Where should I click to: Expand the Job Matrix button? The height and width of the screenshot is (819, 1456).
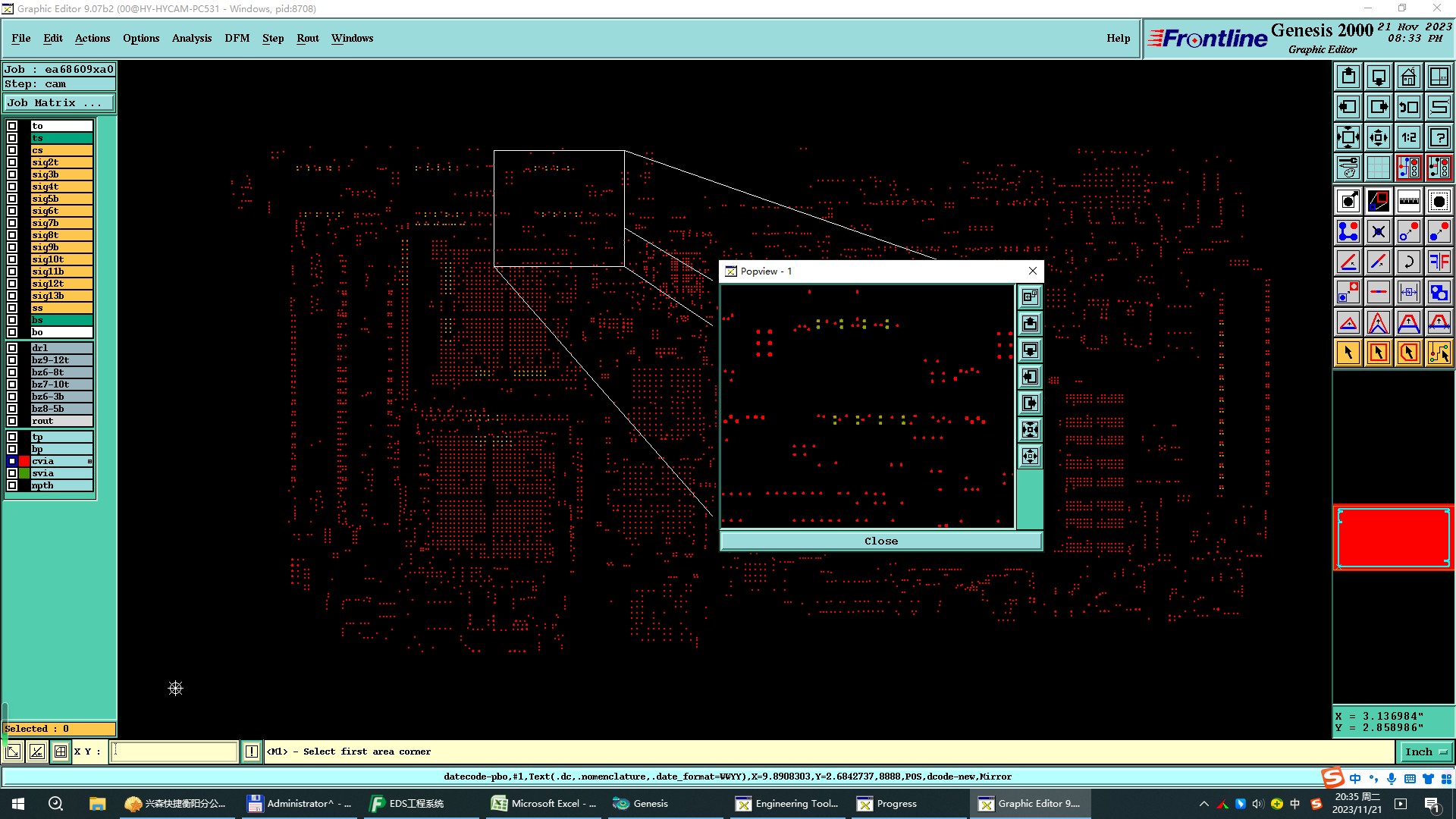coord(59,103)
